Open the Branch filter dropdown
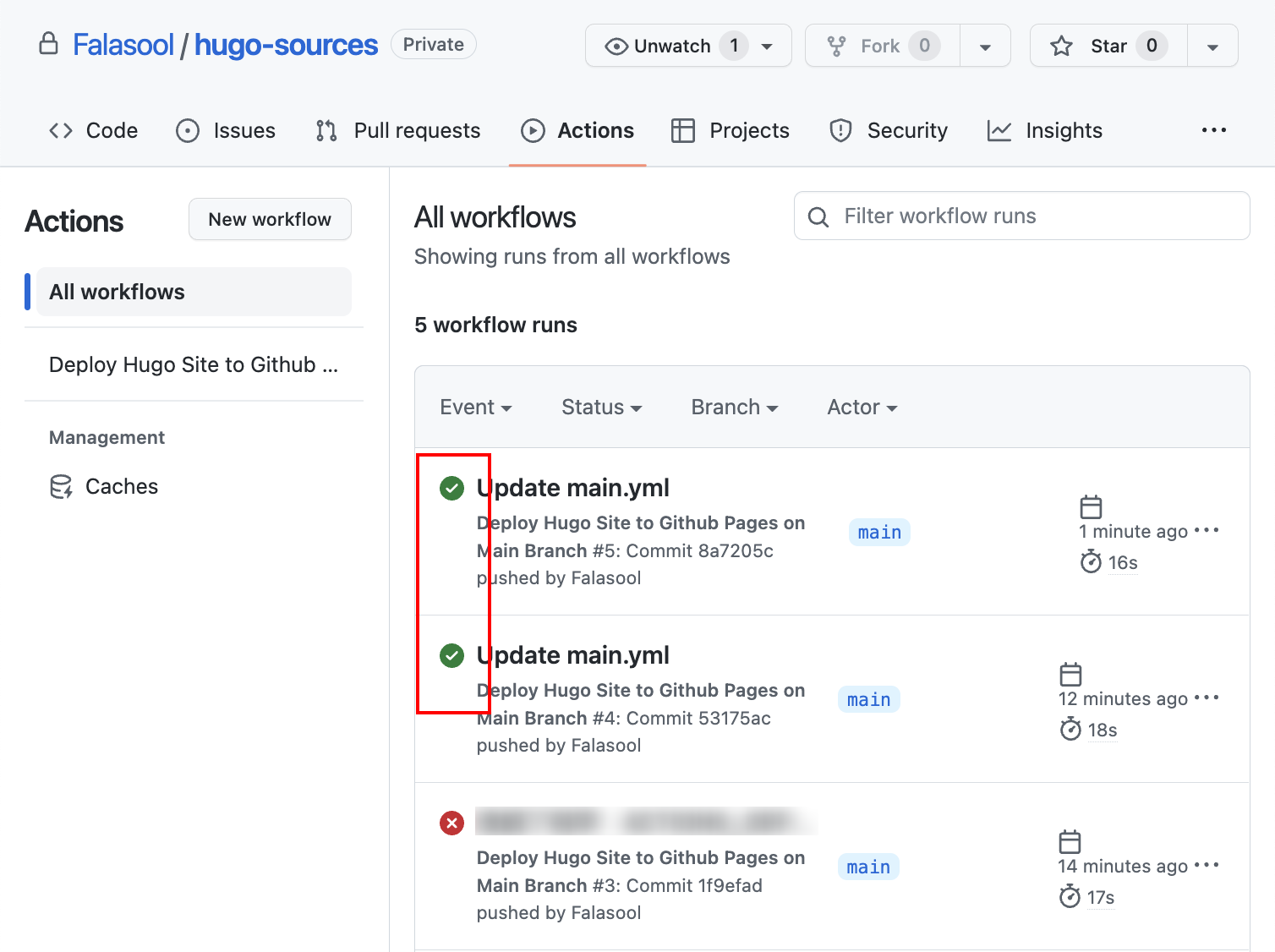The width and height of the screenshot is (1275, 952). pyautogui.click(x=735, y=407)
